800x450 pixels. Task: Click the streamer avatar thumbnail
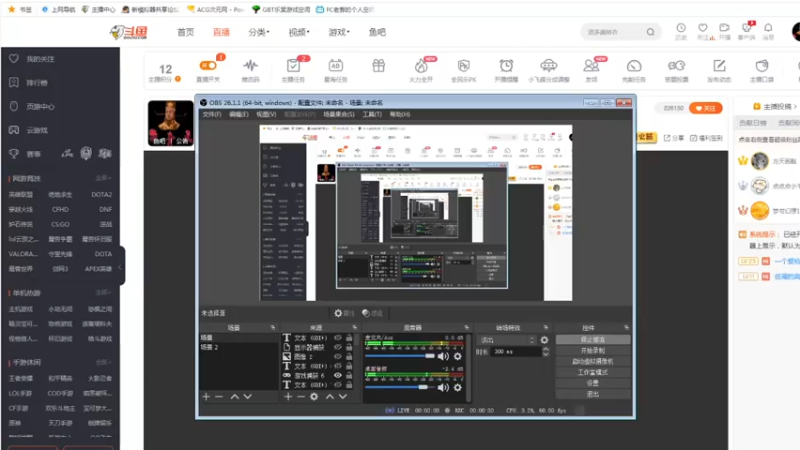point(170,123)
